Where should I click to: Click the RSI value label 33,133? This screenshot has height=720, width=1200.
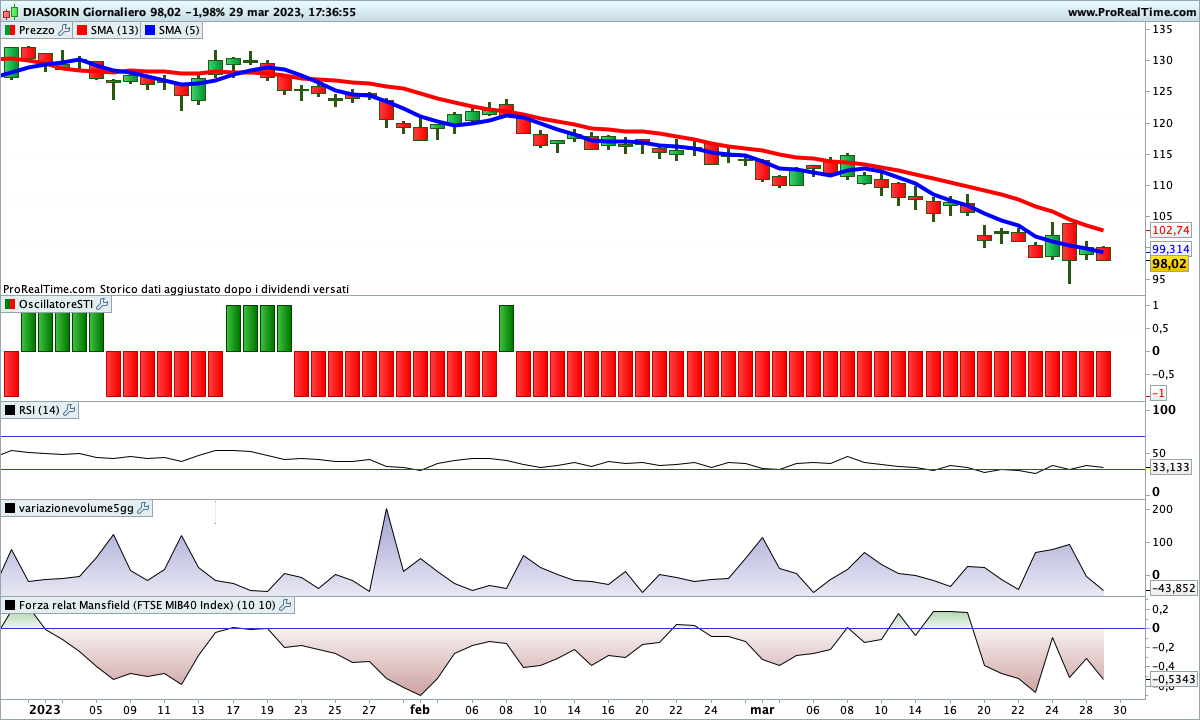1171,467
